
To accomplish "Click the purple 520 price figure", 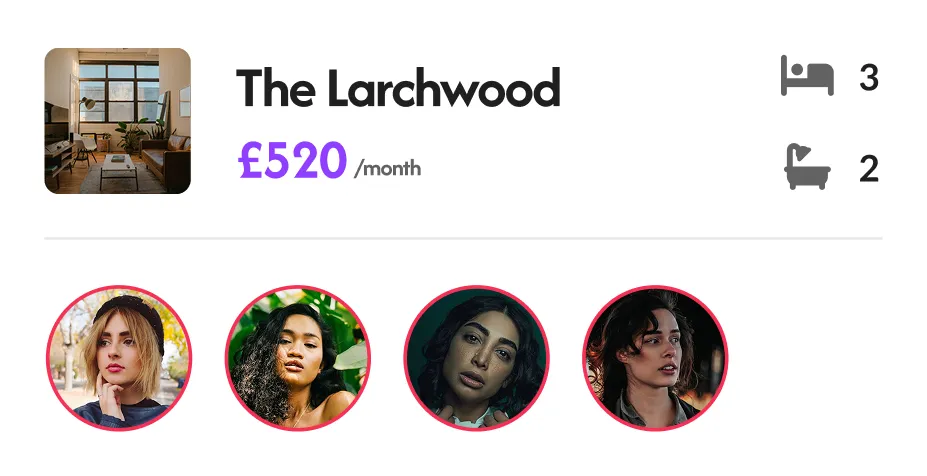I will tap(305, 160).
